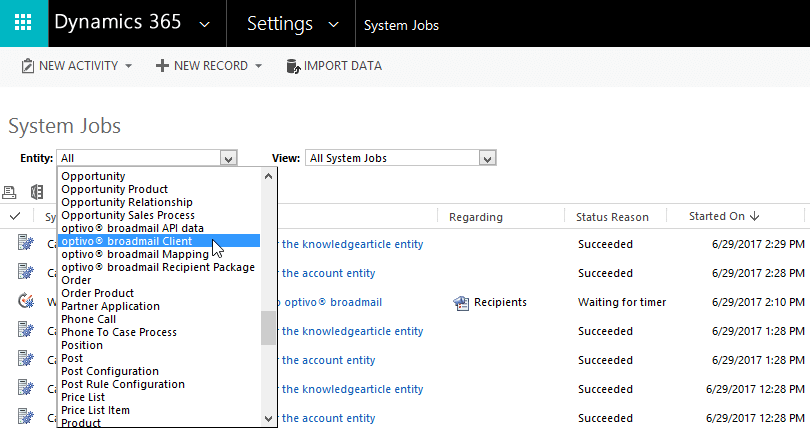Sort by the Regarding column header

pos(475,217)
